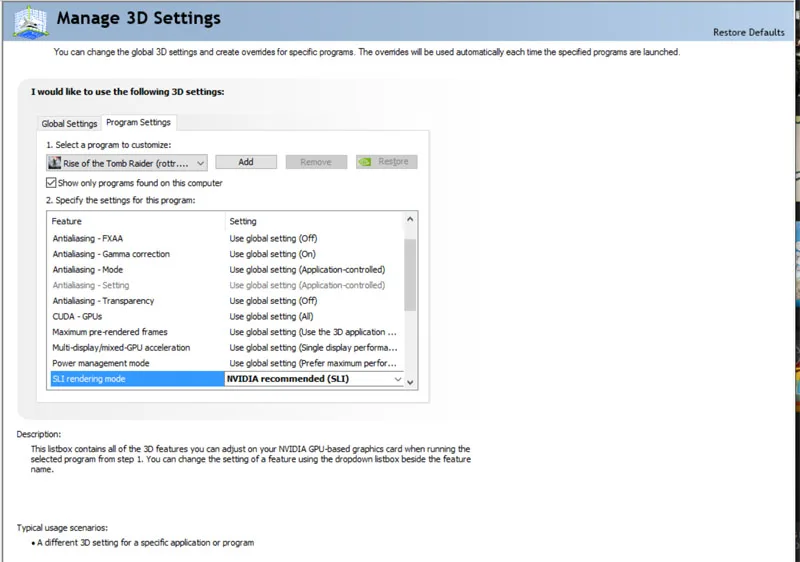Choose the Maximum pre-rendered frames row

109,332
